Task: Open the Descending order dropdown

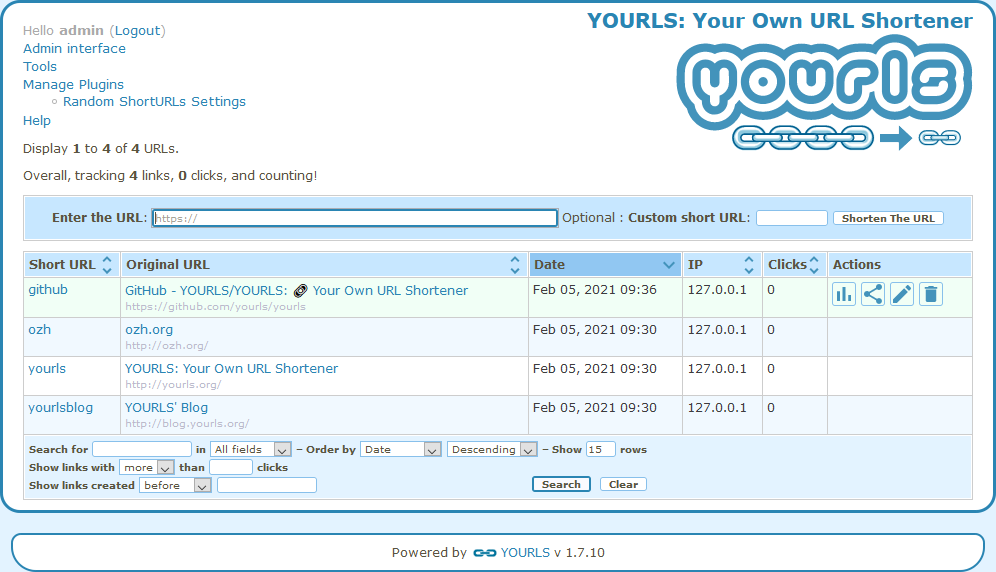Action: 492,449
